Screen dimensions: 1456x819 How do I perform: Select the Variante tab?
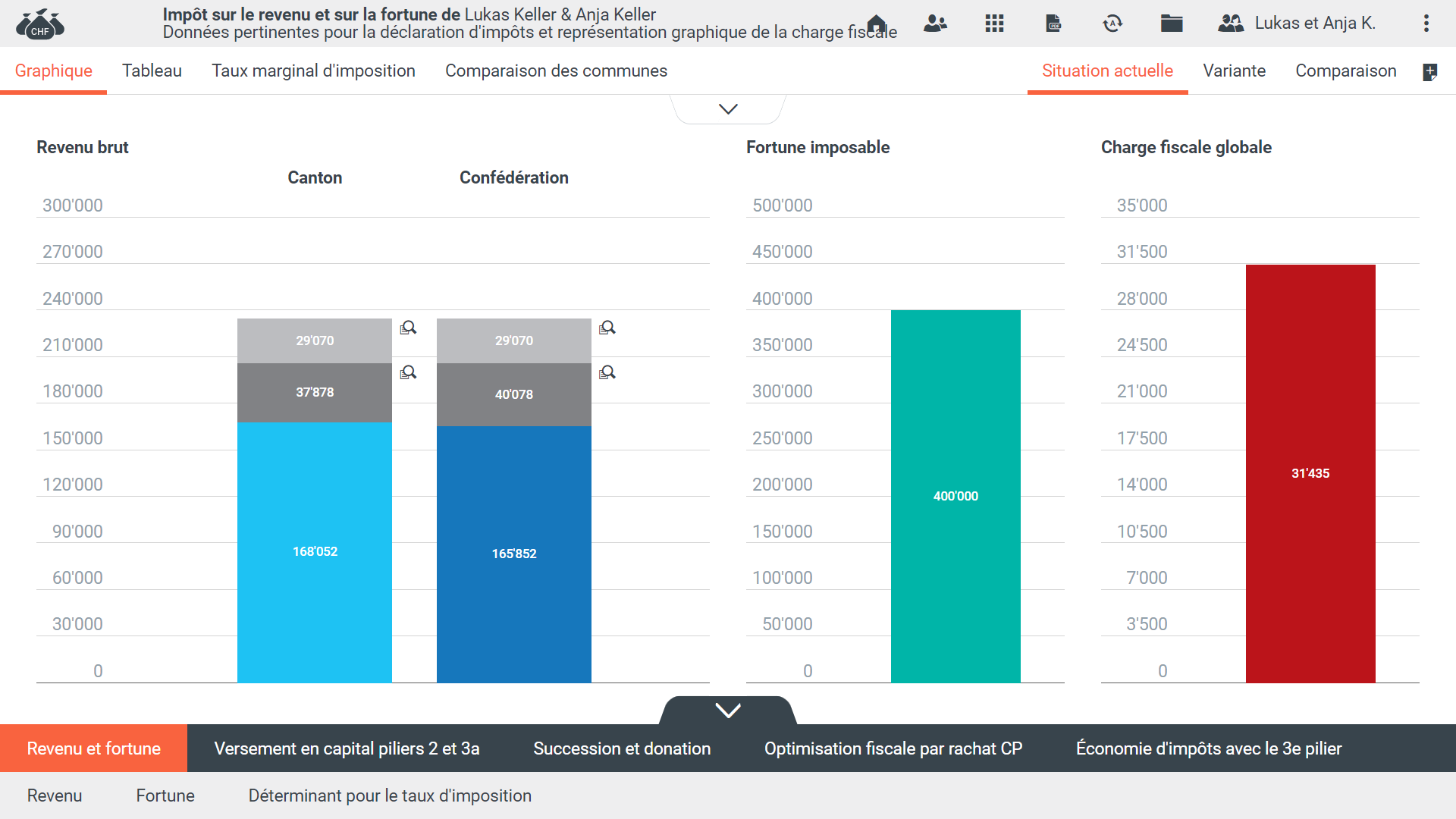coord(1234,71)
